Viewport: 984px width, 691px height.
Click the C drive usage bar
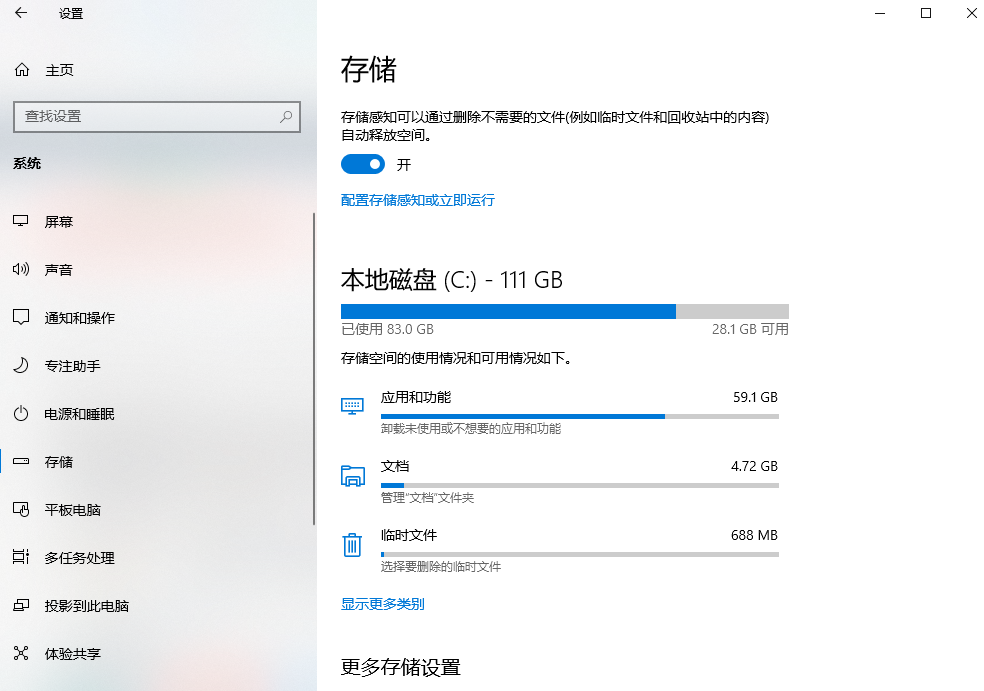(565, 311)
